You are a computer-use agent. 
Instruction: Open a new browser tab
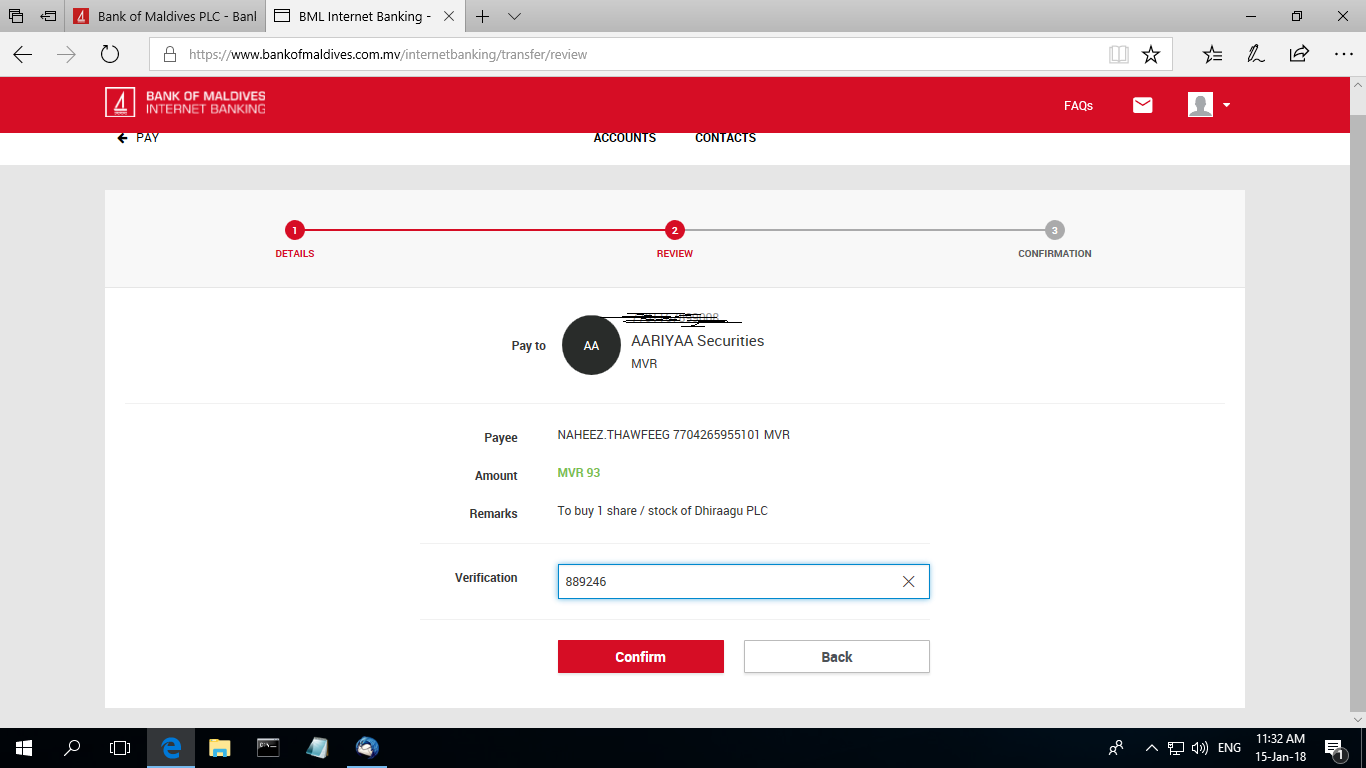483,16
